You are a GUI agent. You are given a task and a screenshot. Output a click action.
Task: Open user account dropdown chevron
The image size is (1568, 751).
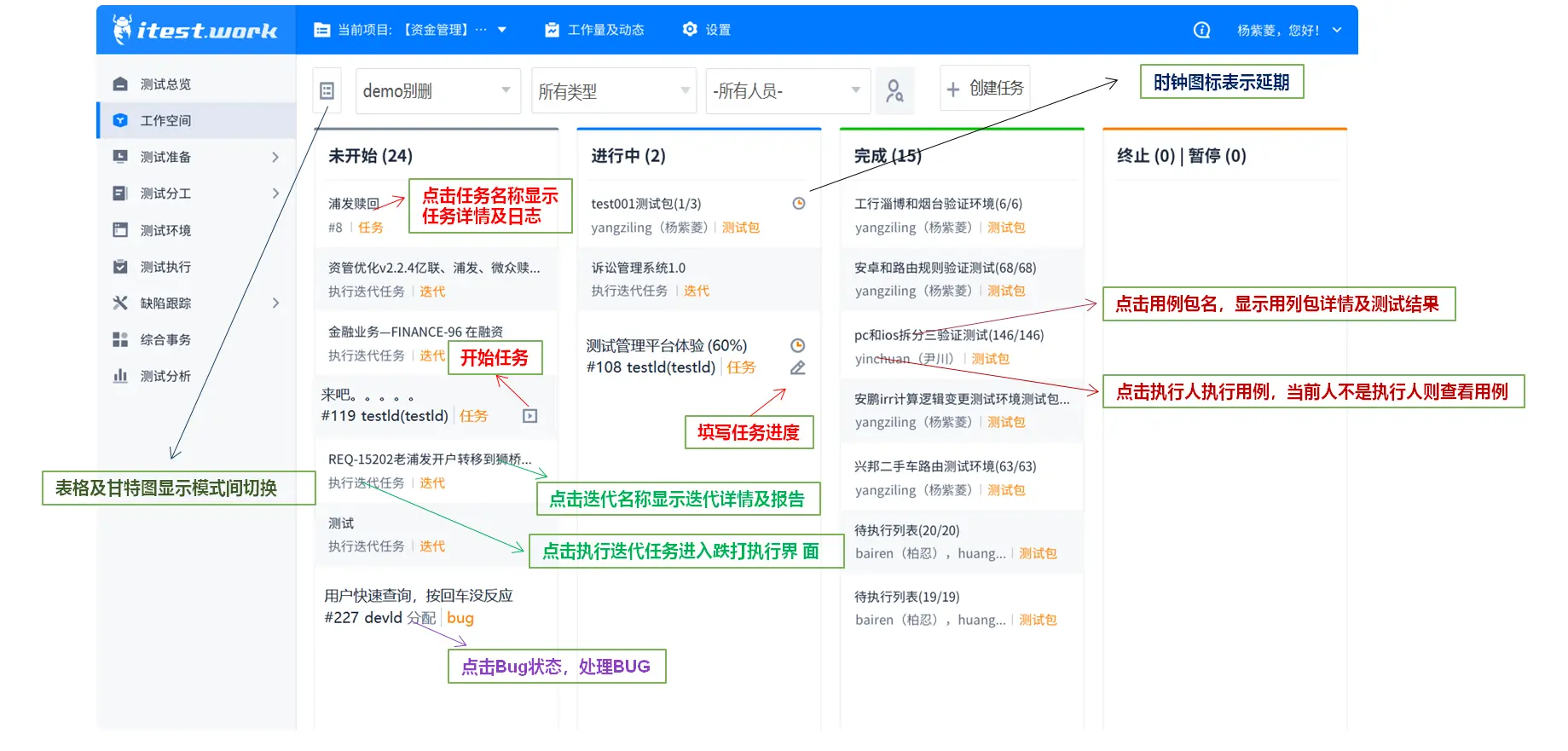point(1337,30)
